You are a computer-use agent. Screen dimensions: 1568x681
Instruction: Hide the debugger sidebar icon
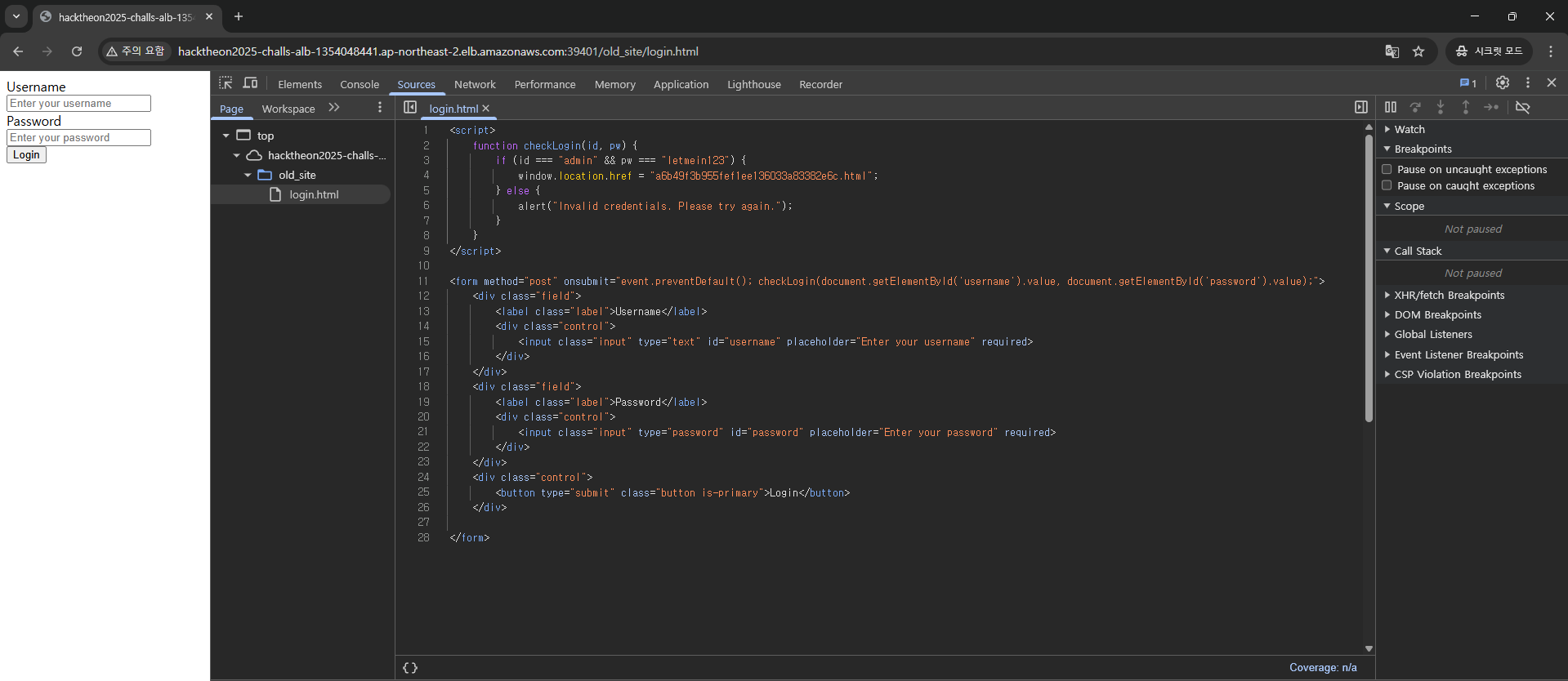[x=1360, y=107]
